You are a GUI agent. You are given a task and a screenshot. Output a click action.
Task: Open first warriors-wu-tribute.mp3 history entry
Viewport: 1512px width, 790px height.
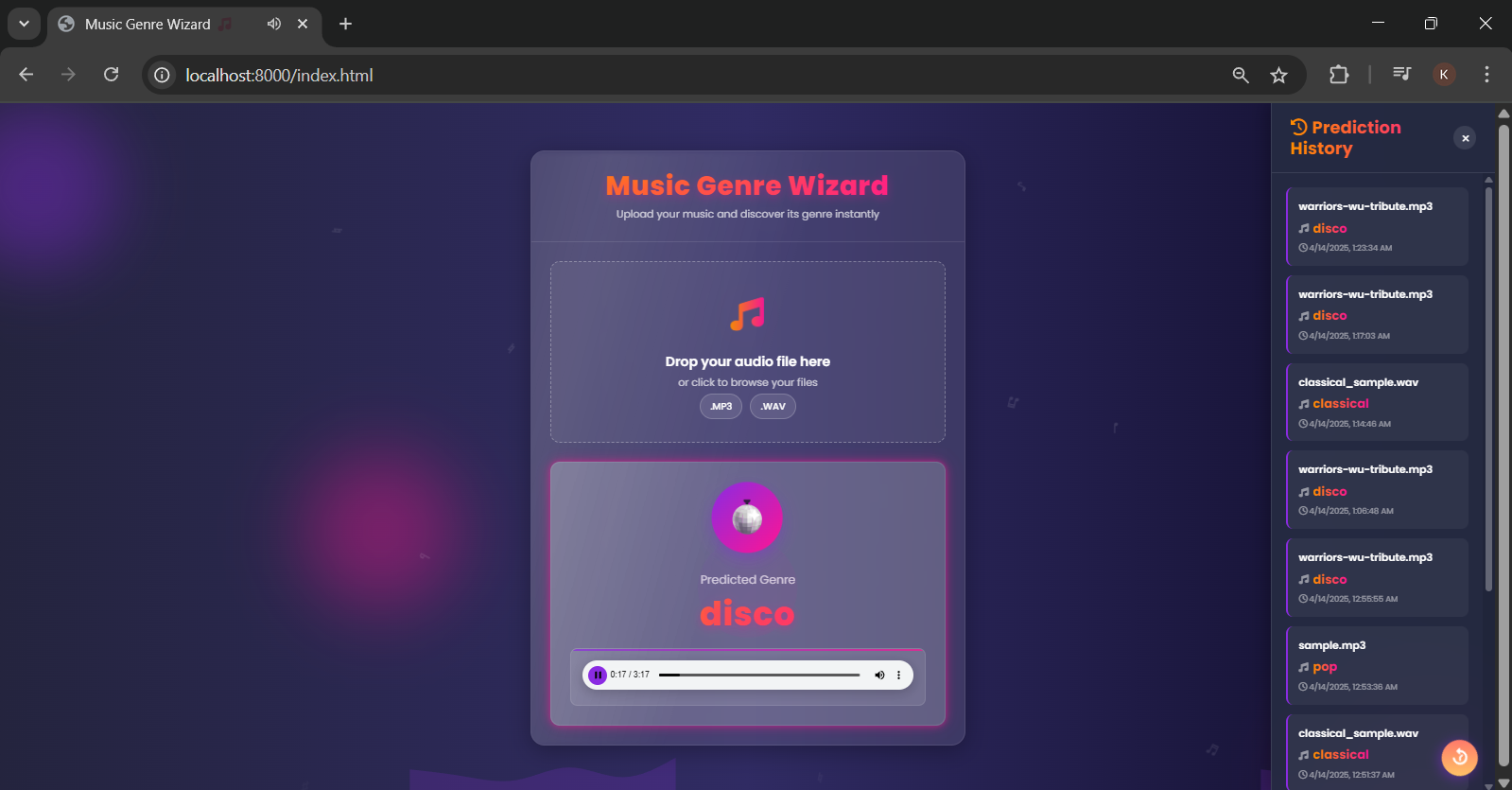(x=1377, y=226)
